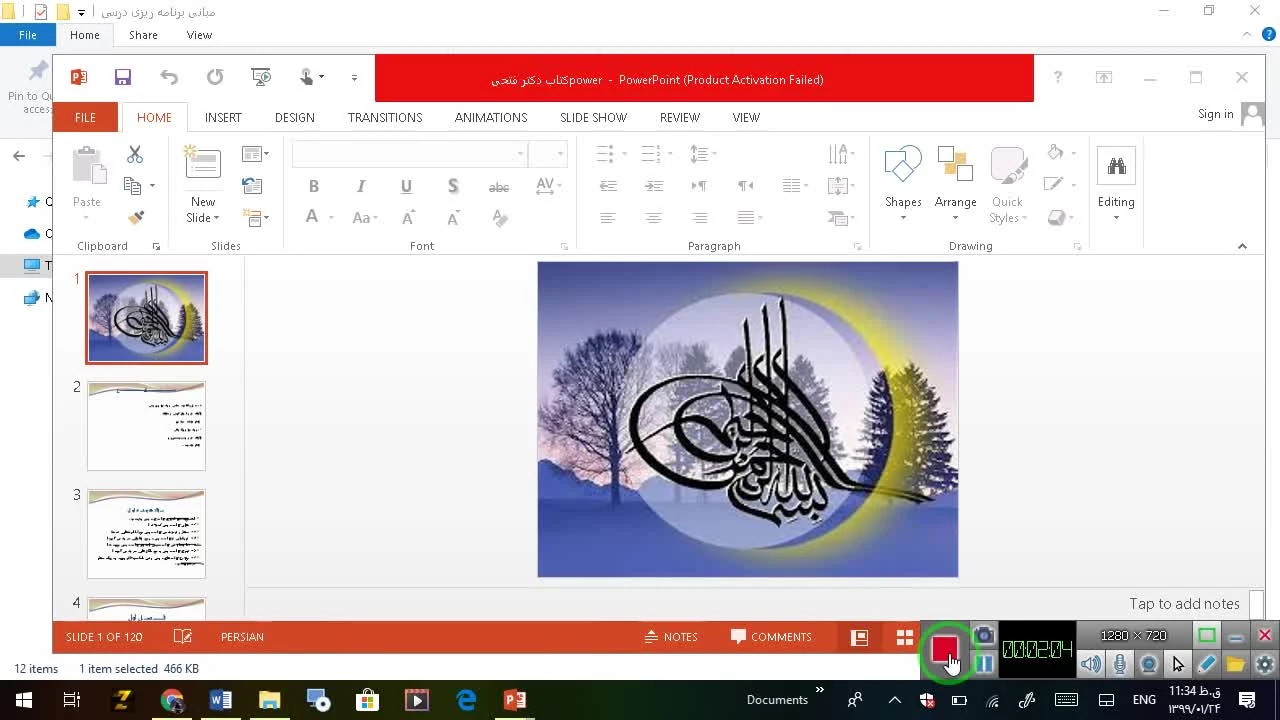Click the Sign in link

1215,114
